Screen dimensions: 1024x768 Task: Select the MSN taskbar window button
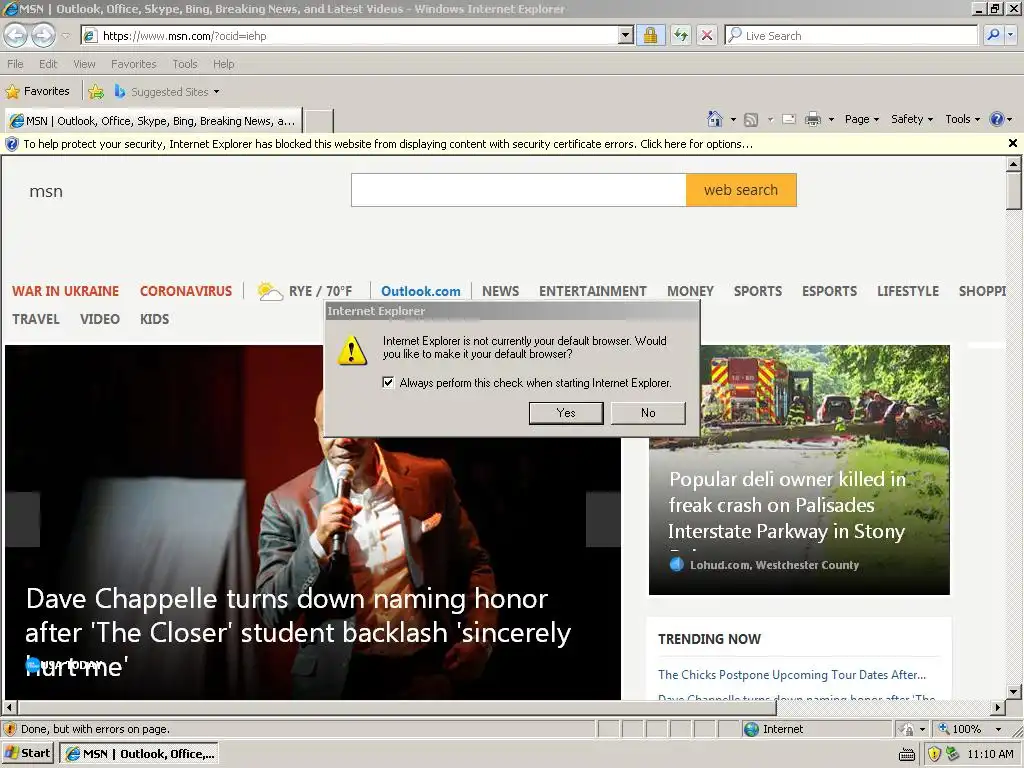point(139,754)
